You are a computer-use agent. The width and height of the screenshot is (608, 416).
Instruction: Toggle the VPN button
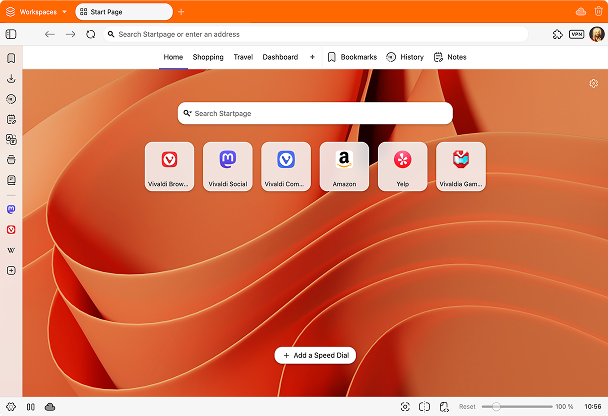(x=576, y=33)
